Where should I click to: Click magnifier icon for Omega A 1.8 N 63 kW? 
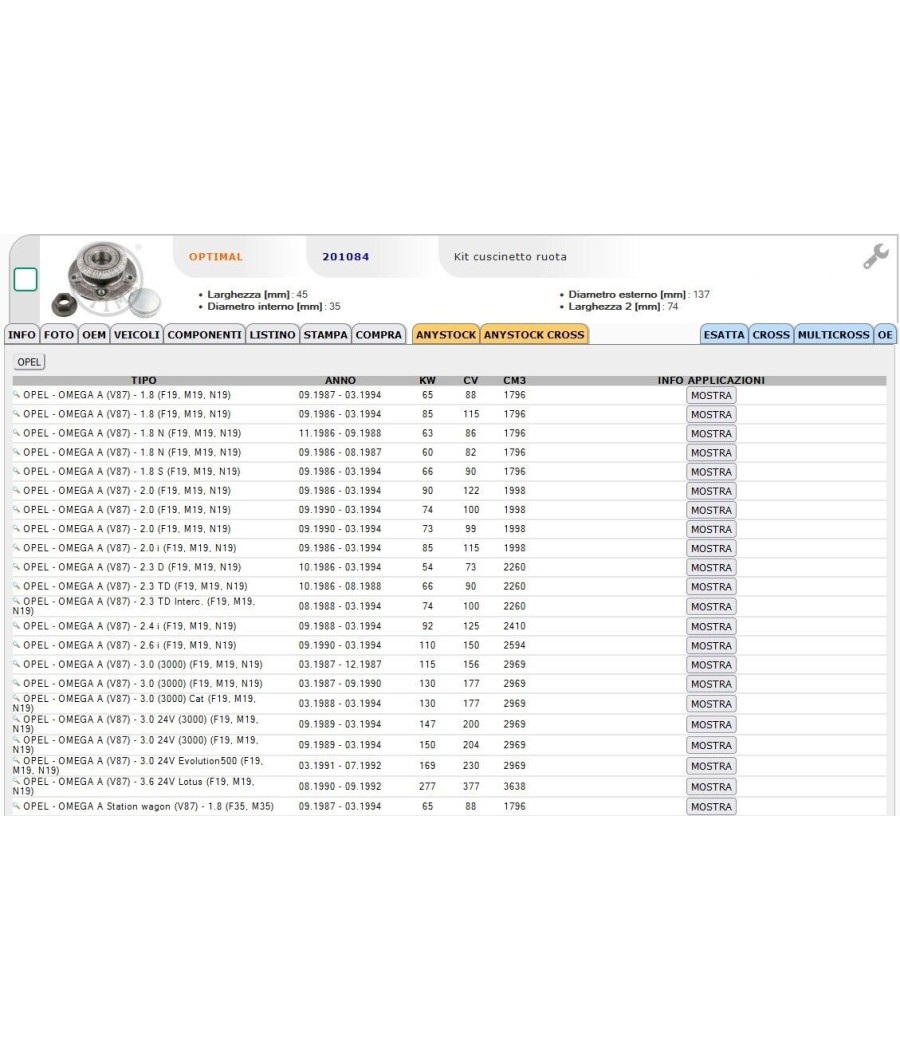[17, 433]
